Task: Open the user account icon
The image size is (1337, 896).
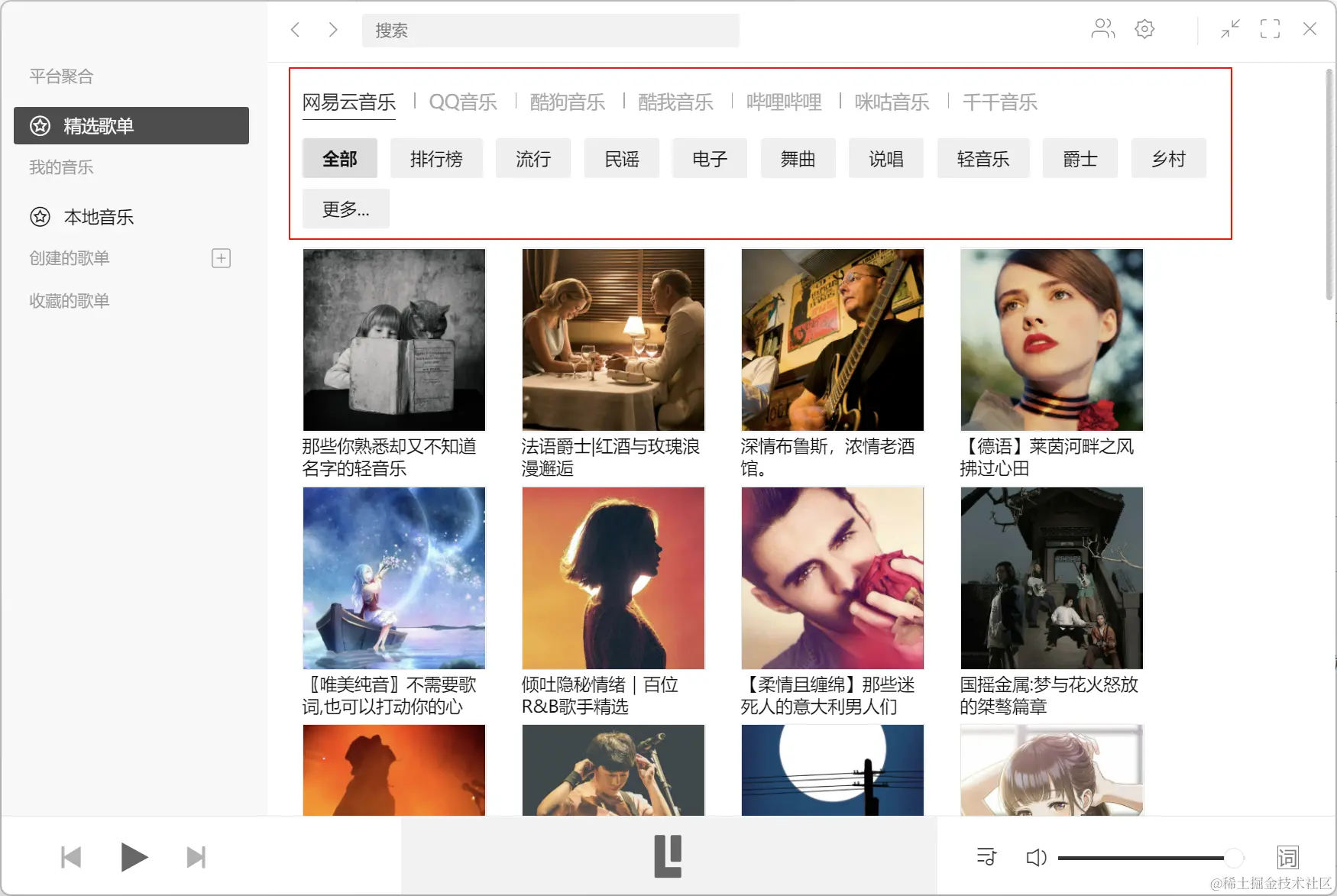Action: click(x=1102, y=29)
